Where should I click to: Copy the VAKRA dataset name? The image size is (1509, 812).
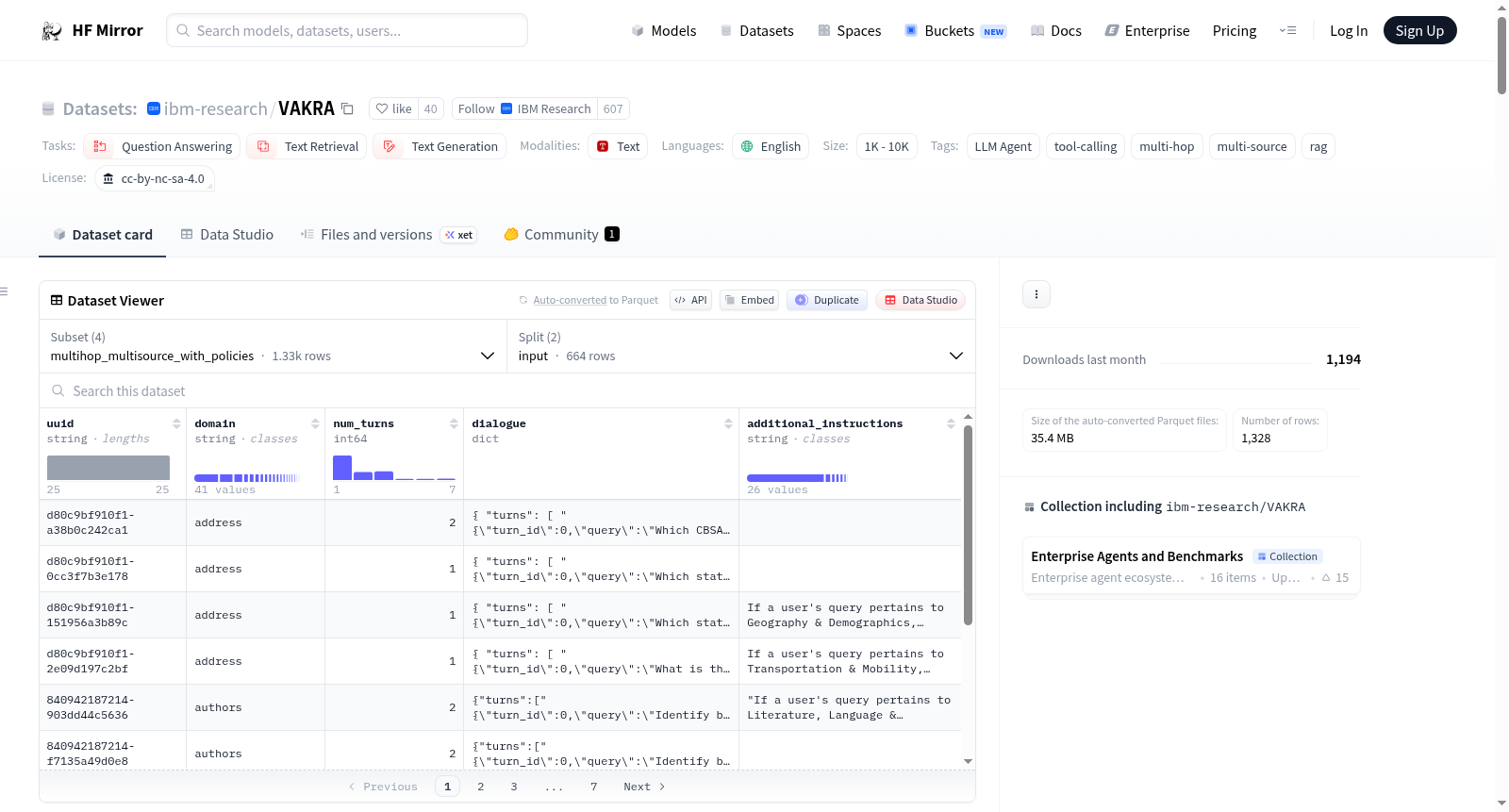click(x=347, y=108)
